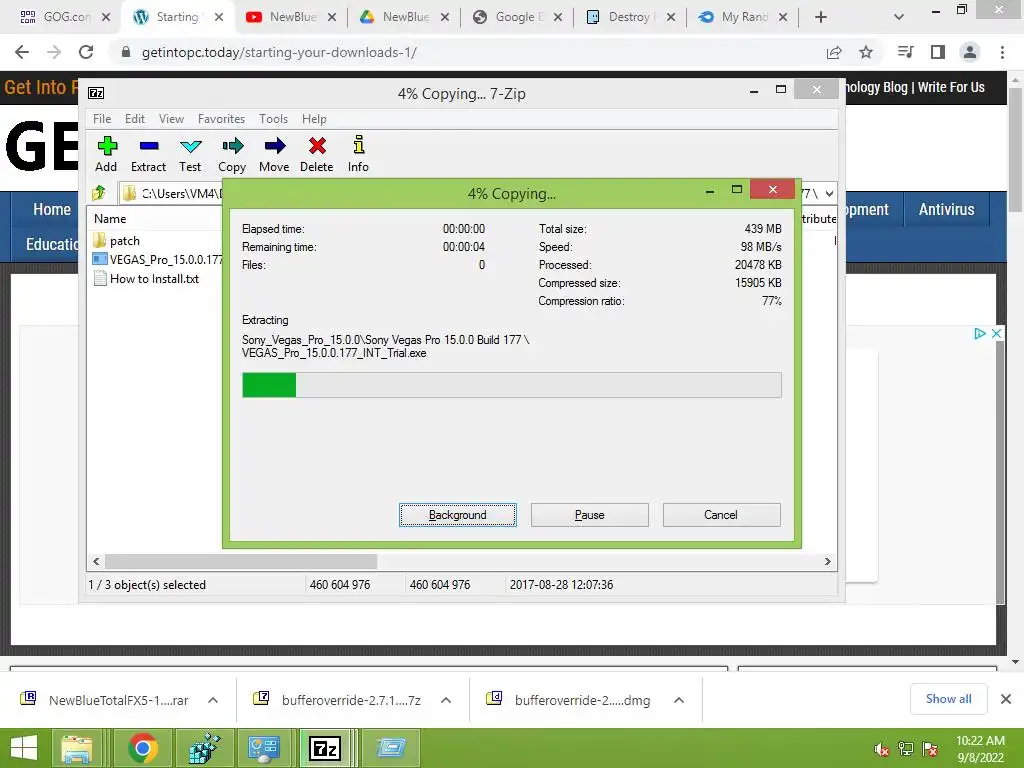
Task: Open the Home nav link on website
Action: pyautogui.click(x=52, y=210)
